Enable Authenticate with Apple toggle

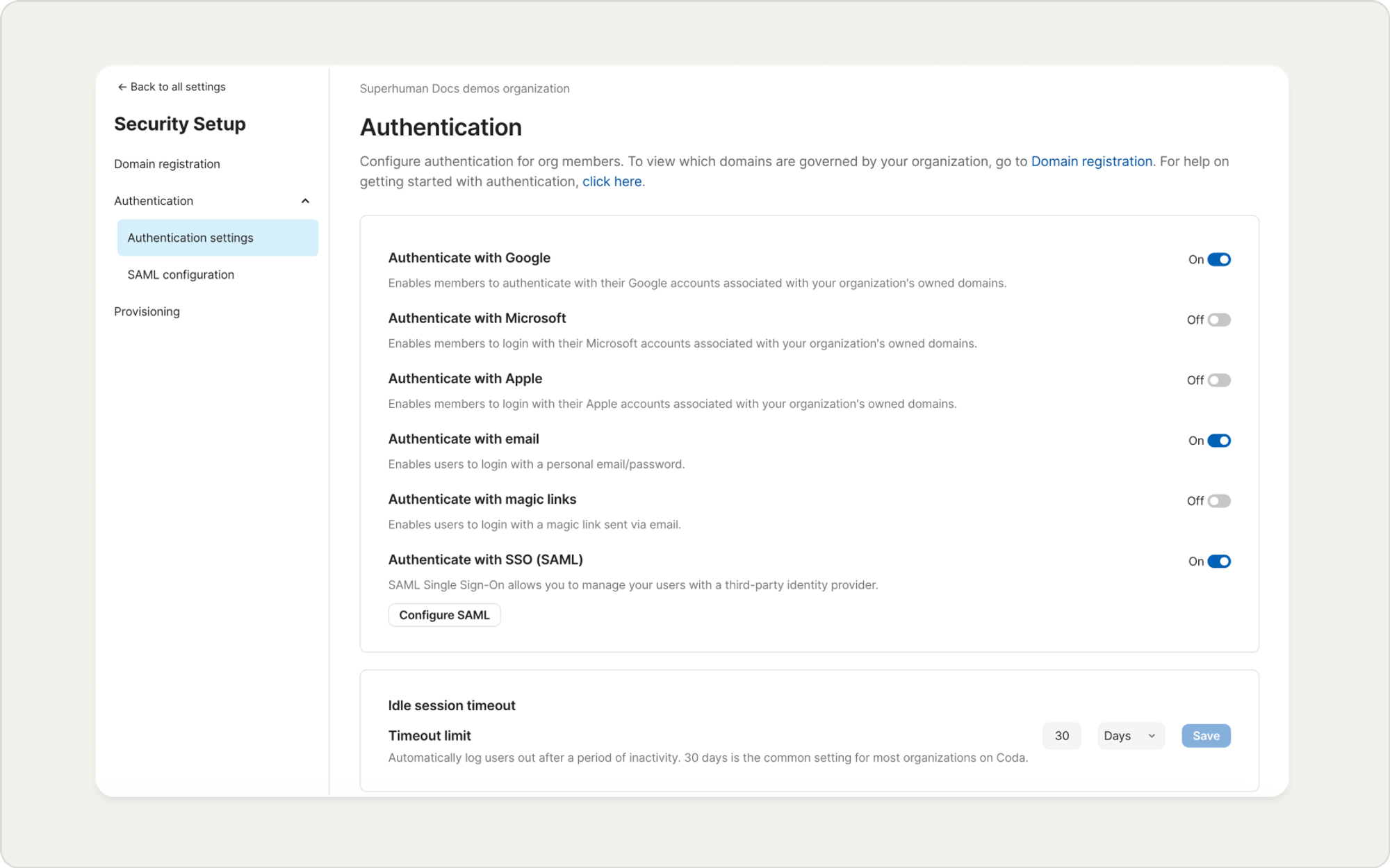pyautogui.click(x=1218, y=380)
